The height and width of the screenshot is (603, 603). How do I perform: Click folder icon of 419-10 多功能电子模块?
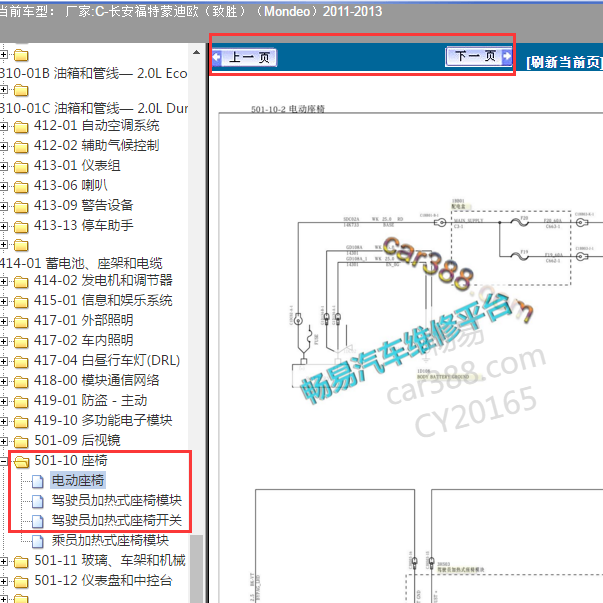point(21,421)
